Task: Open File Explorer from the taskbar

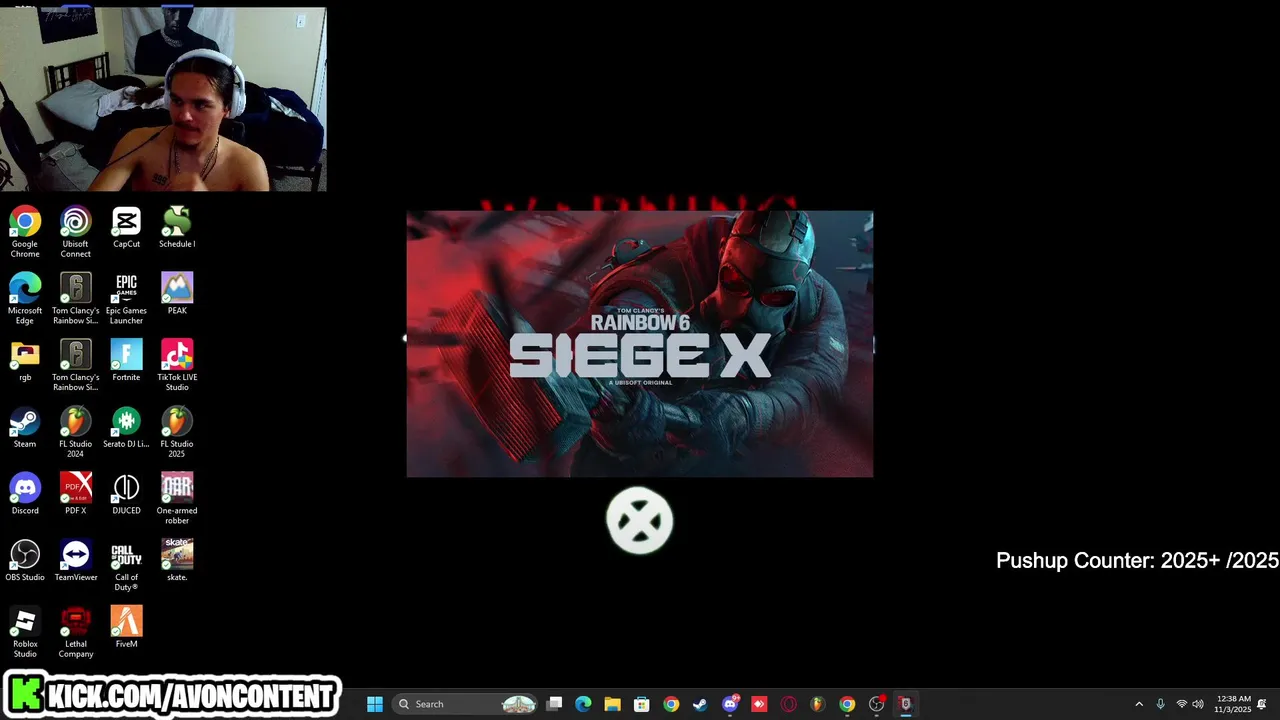Action: point(612,704)
